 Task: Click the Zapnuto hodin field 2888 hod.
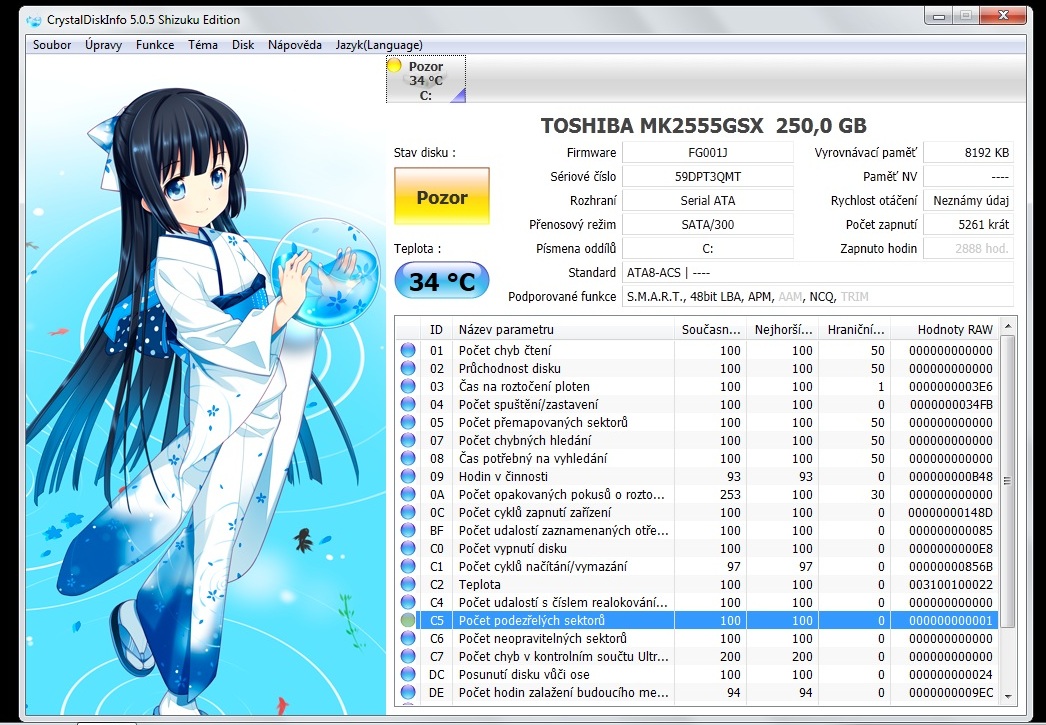969,248
